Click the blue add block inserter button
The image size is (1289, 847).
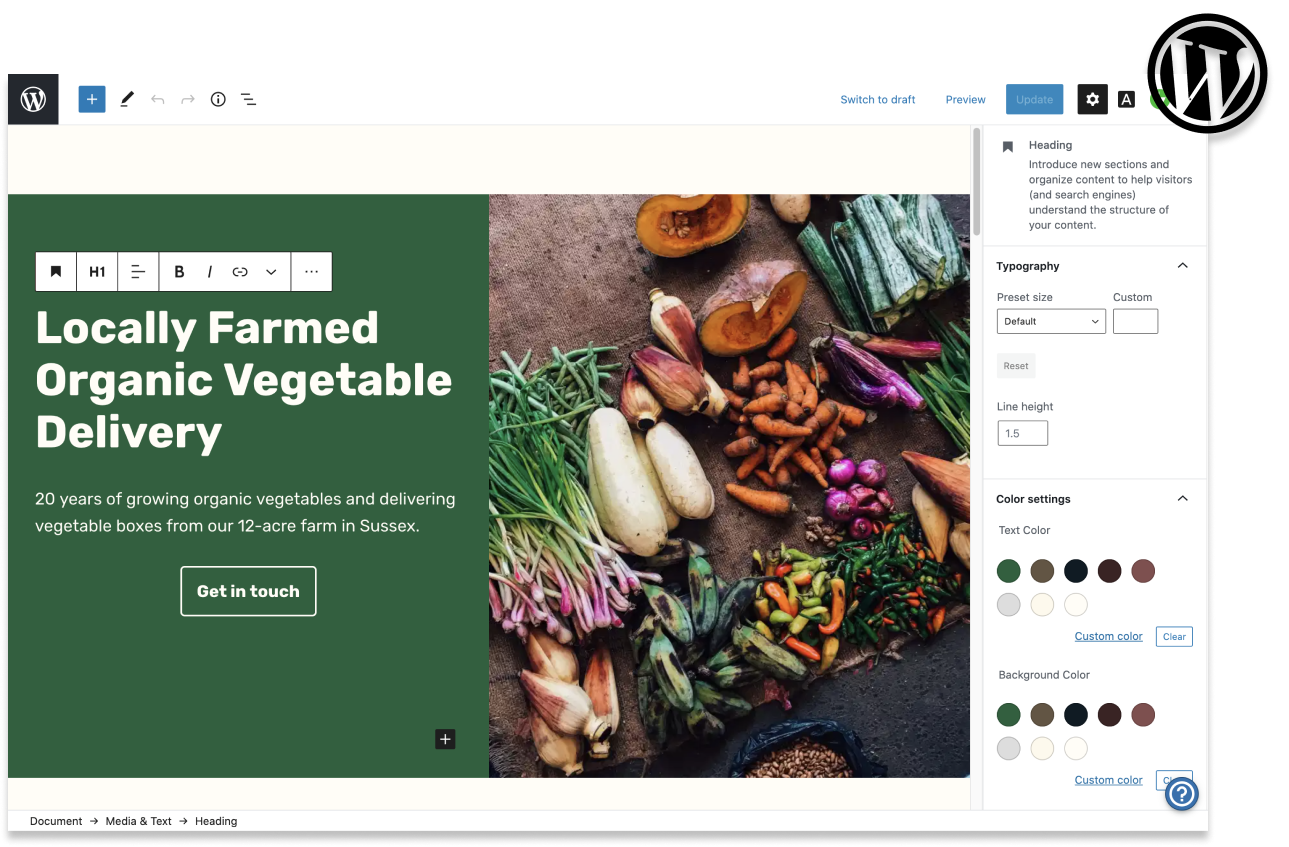[92, 99]
